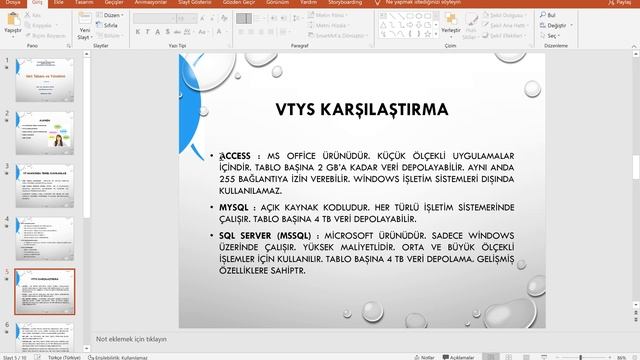The width and height of the screenshot is (640, 360).
Task: Toggle italic (T) formatting
Action: (147, 32)
